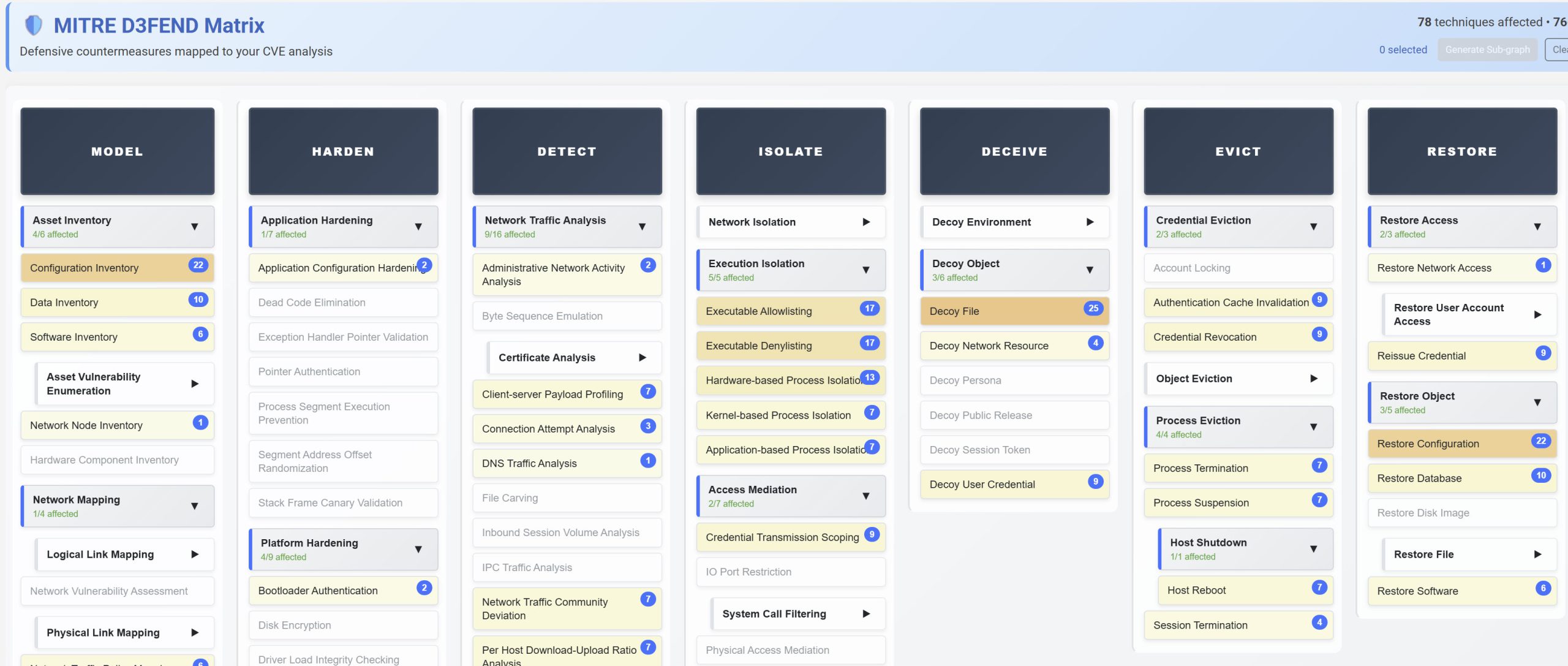1568x666 pixels.
Task: Select Restore Software technique
Action: click(1462, 591)
